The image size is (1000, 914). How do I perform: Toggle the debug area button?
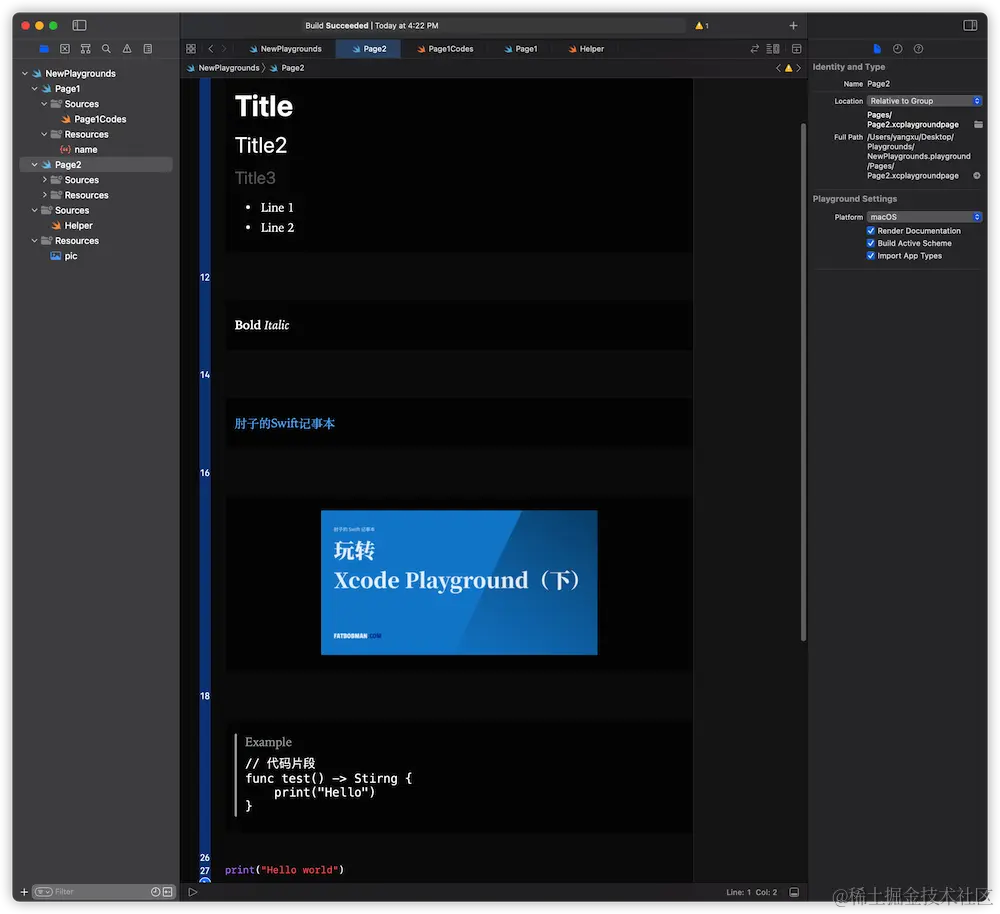[x=794, y=892]
